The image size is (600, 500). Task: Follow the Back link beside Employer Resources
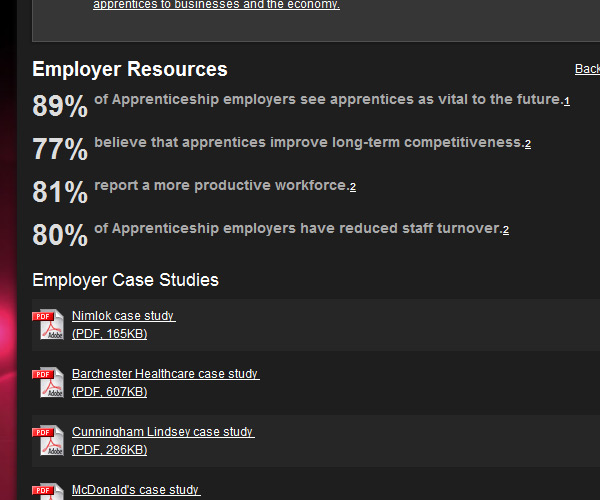587,69
